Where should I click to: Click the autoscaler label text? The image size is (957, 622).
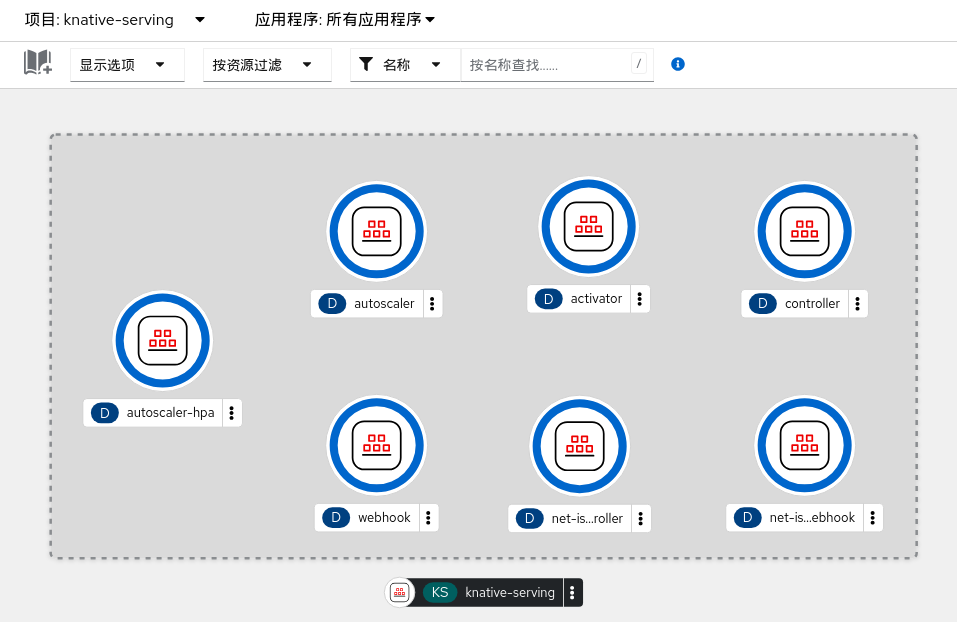pos(384,303)
